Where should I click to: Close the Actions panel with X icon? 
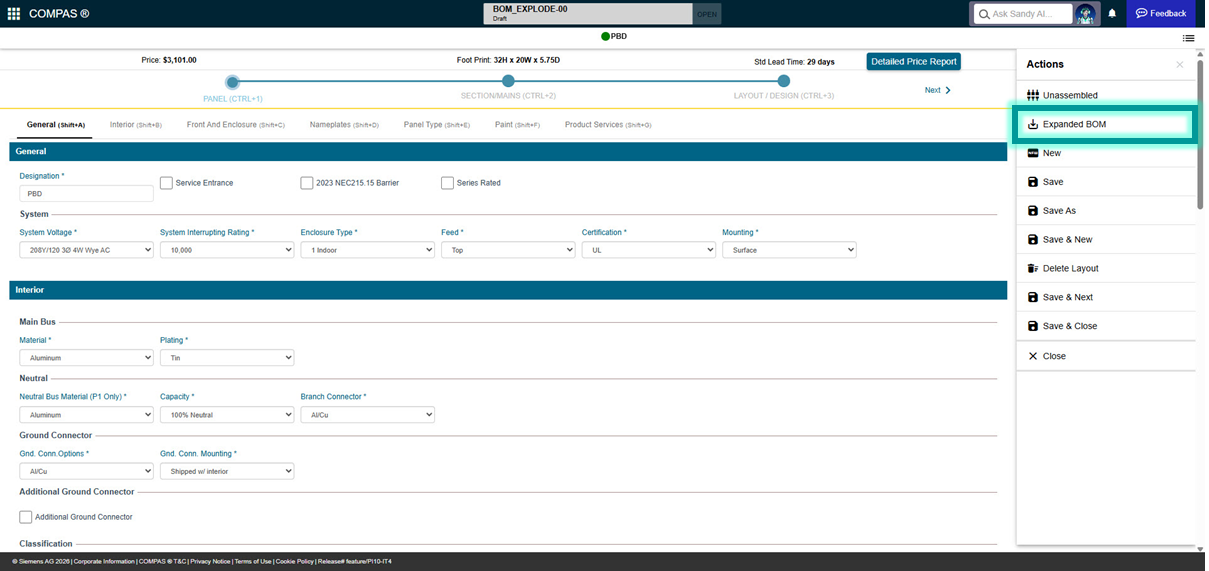point(1180,65)
